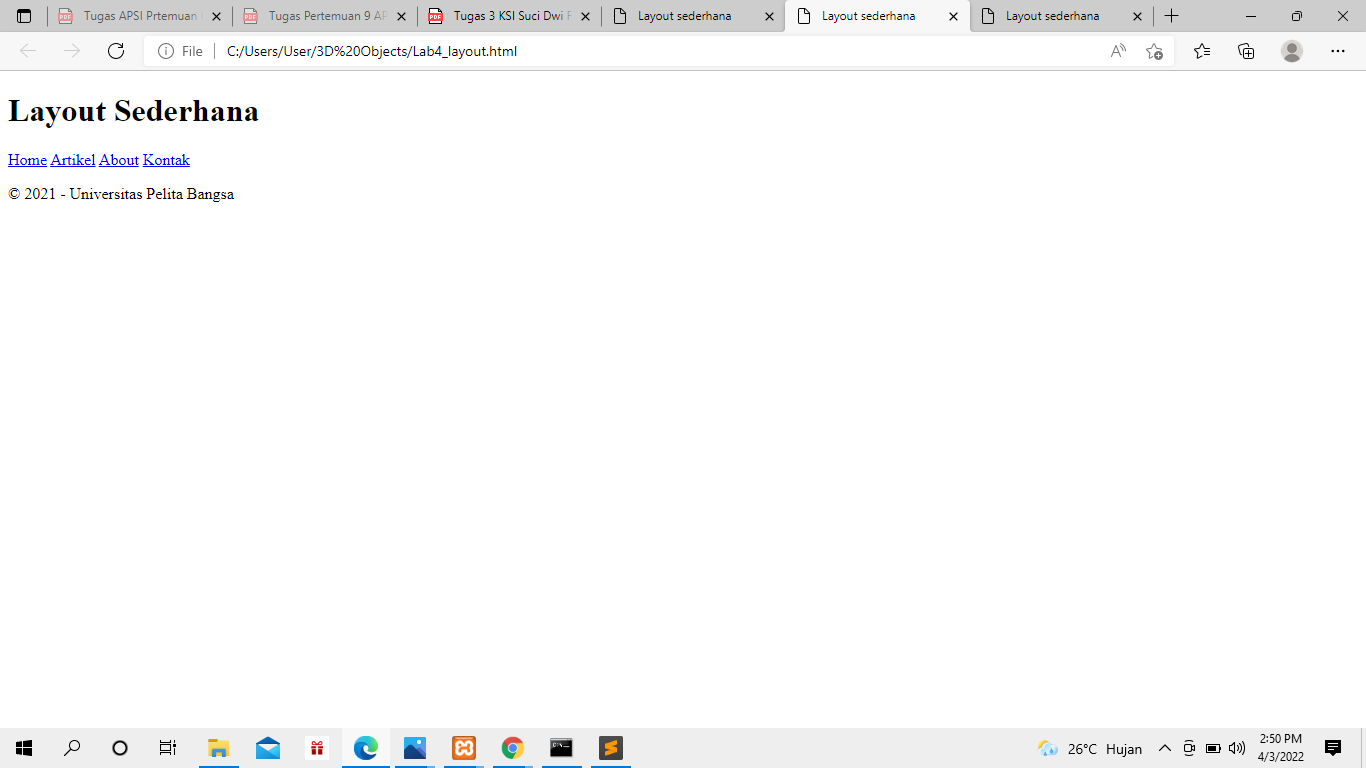Refresh the Lab4_layout.html page
The image size is (1366, 768).
pos(117,51)
